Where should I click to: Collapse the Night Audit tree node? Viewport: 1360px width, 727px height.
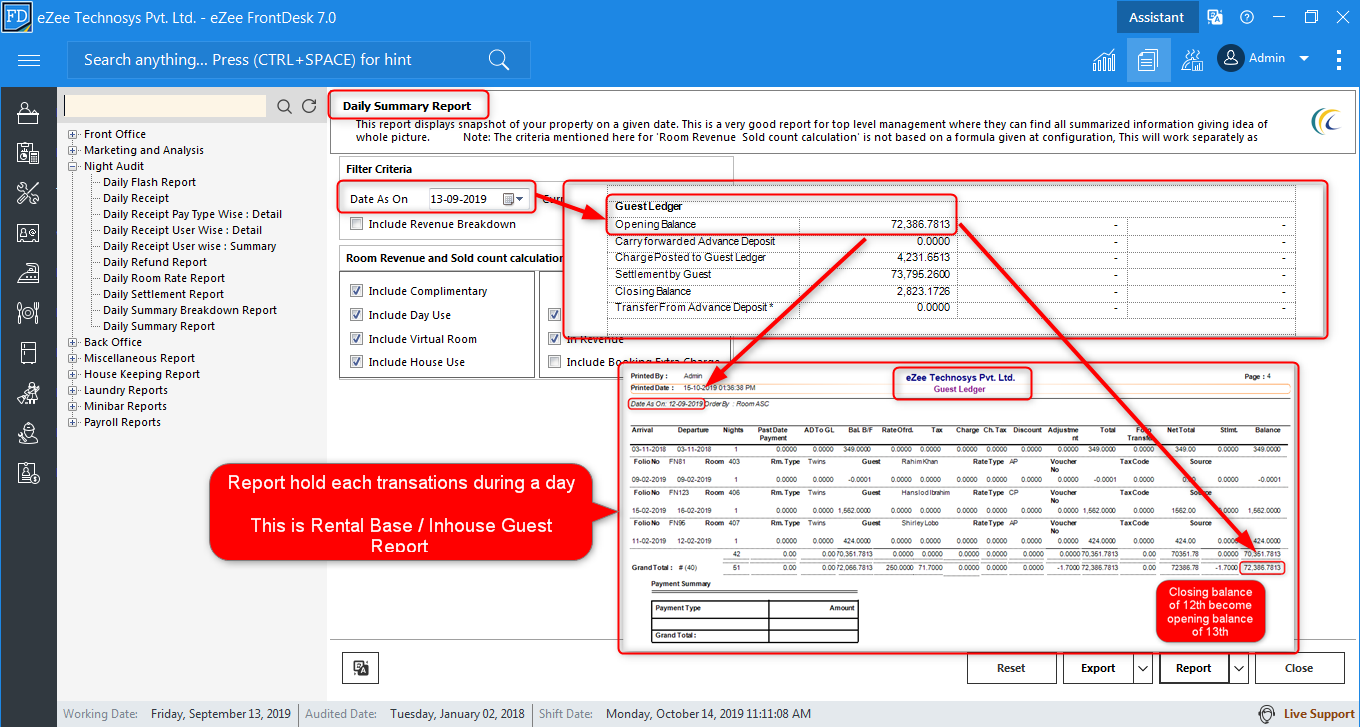point(73,166)
